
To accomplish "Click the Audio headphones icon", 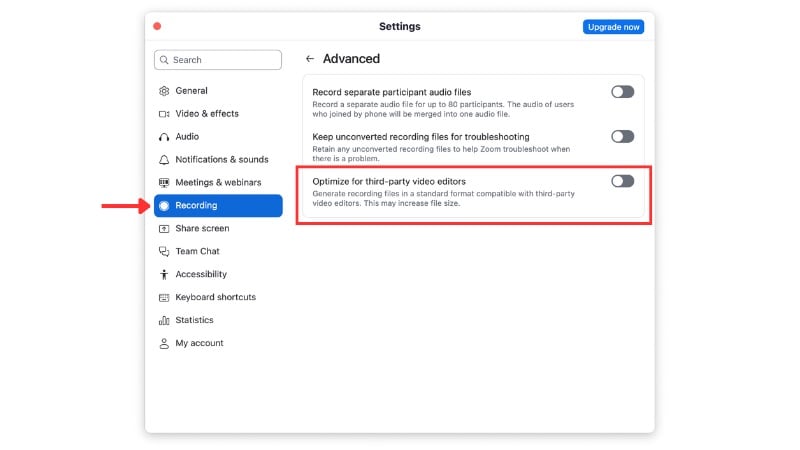I will [164, 137].
